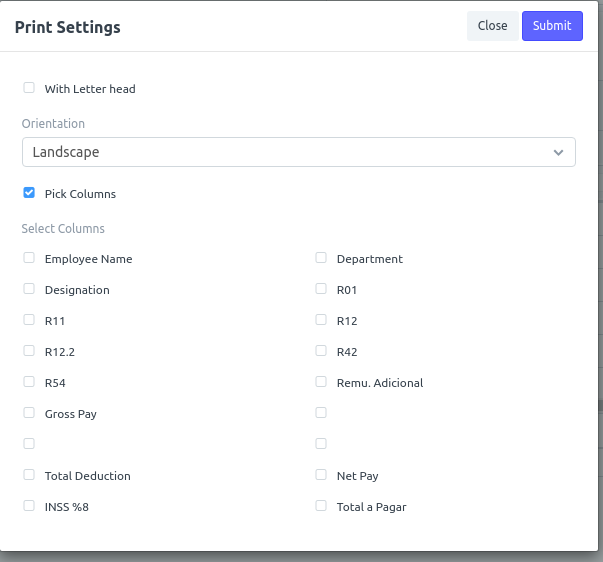Select the Remu. Adicional column checkbox
This screenshot has height=562, width=603.
[321, 382]
